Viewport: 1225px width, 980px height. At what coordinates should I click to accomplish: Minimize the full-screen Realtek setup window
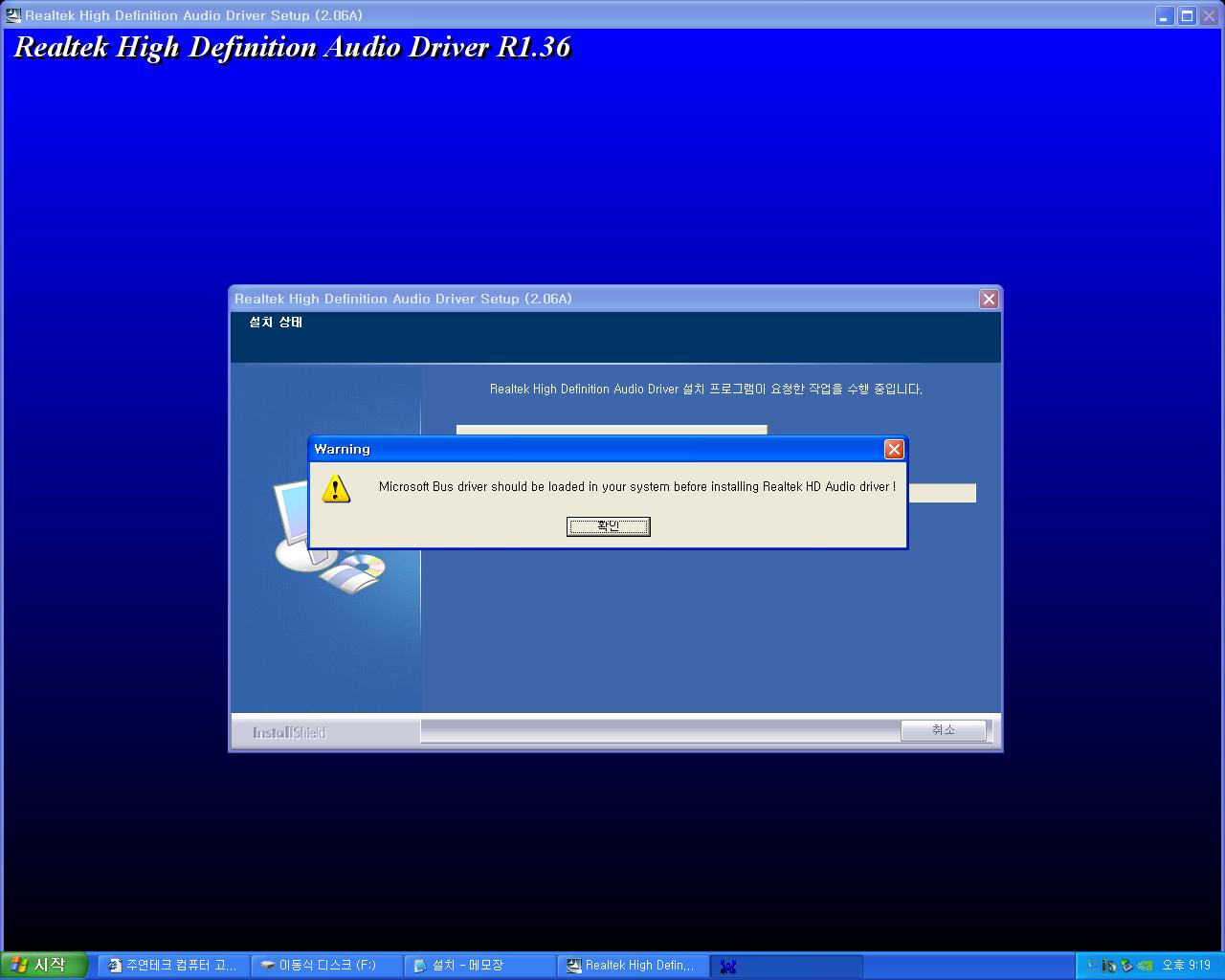point(1165,15)
